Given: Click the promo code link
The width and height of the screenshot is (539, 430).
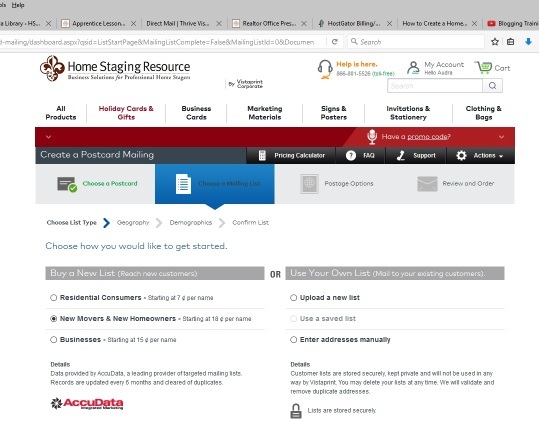Looking at the screenshot, I should (428, 137).
